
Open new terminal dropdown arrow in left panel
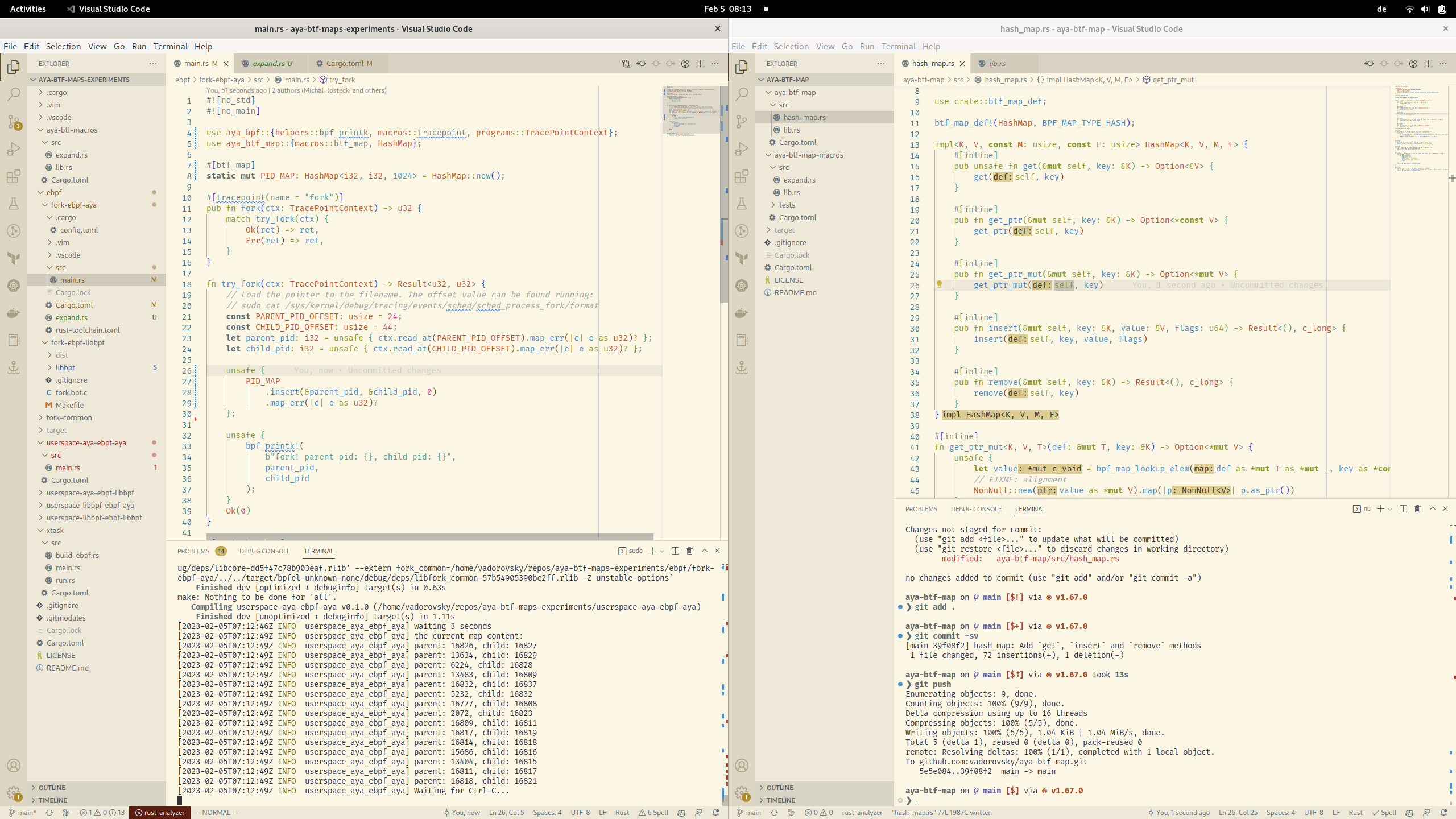click(x=662, y=551)
